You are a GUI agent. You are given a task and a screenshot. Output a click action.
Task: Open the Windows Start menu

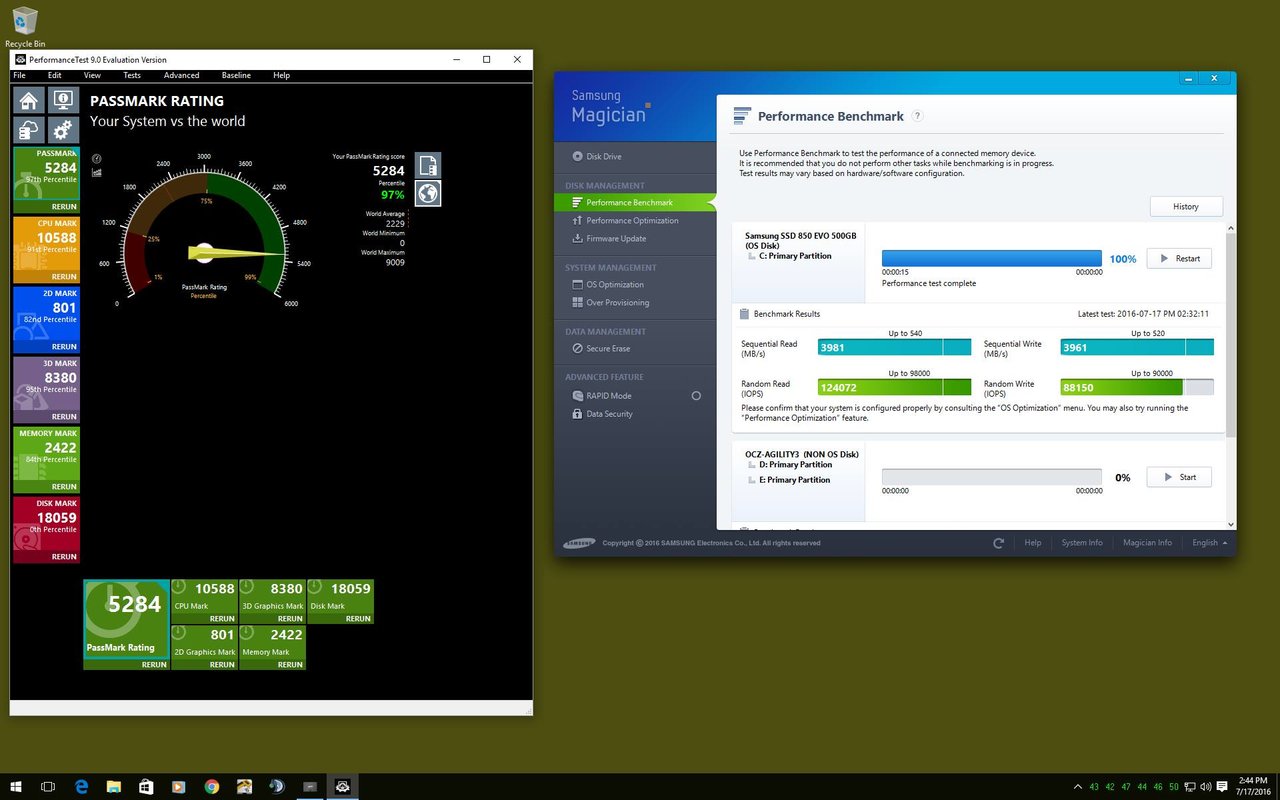click(x=17, y=787)
